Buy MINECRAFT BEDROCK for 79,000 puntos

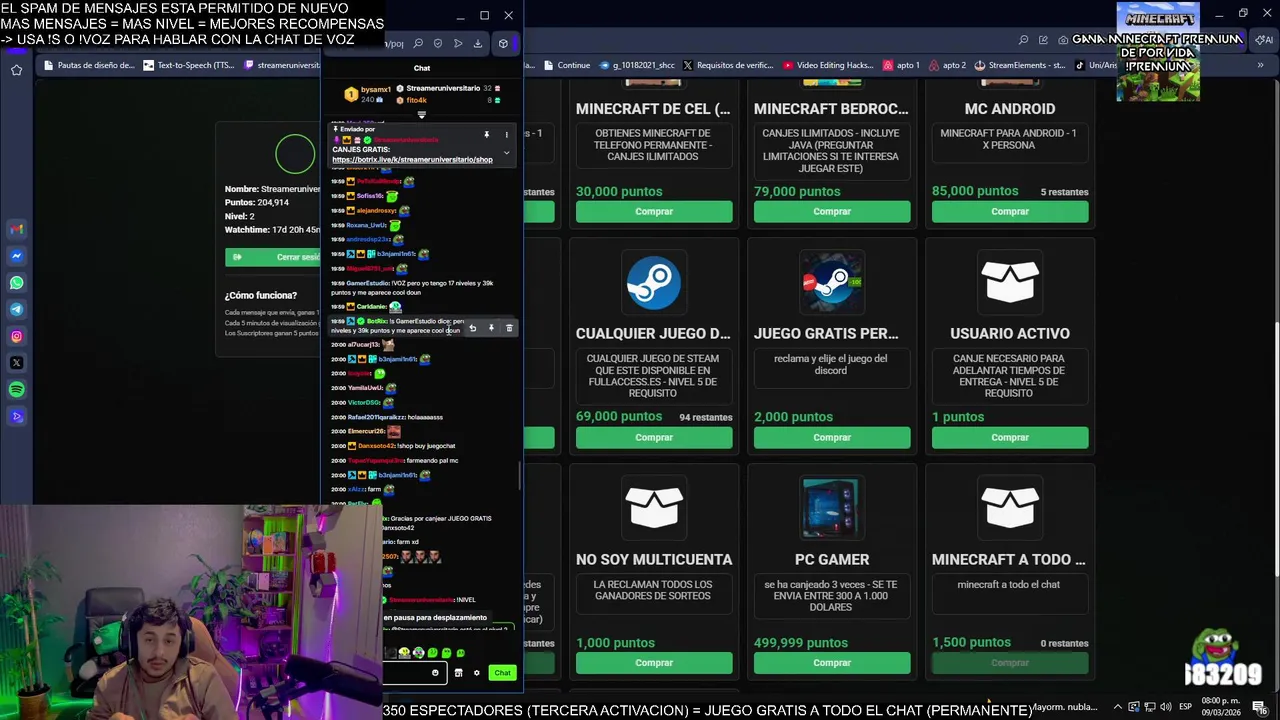tap(832, 212)
